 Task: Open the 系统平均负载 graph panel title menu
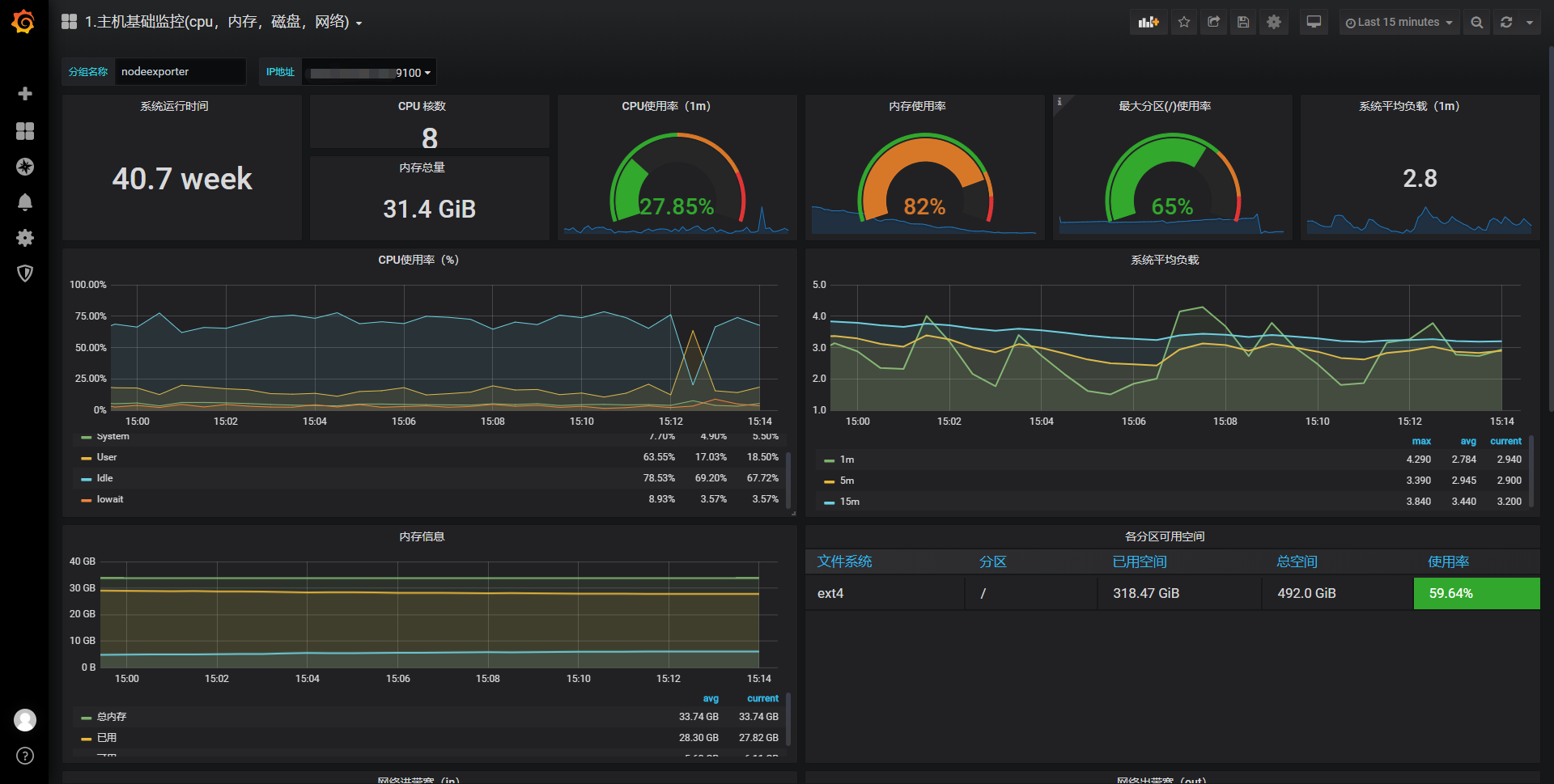pyautogui.click(x=1165, y=260)
